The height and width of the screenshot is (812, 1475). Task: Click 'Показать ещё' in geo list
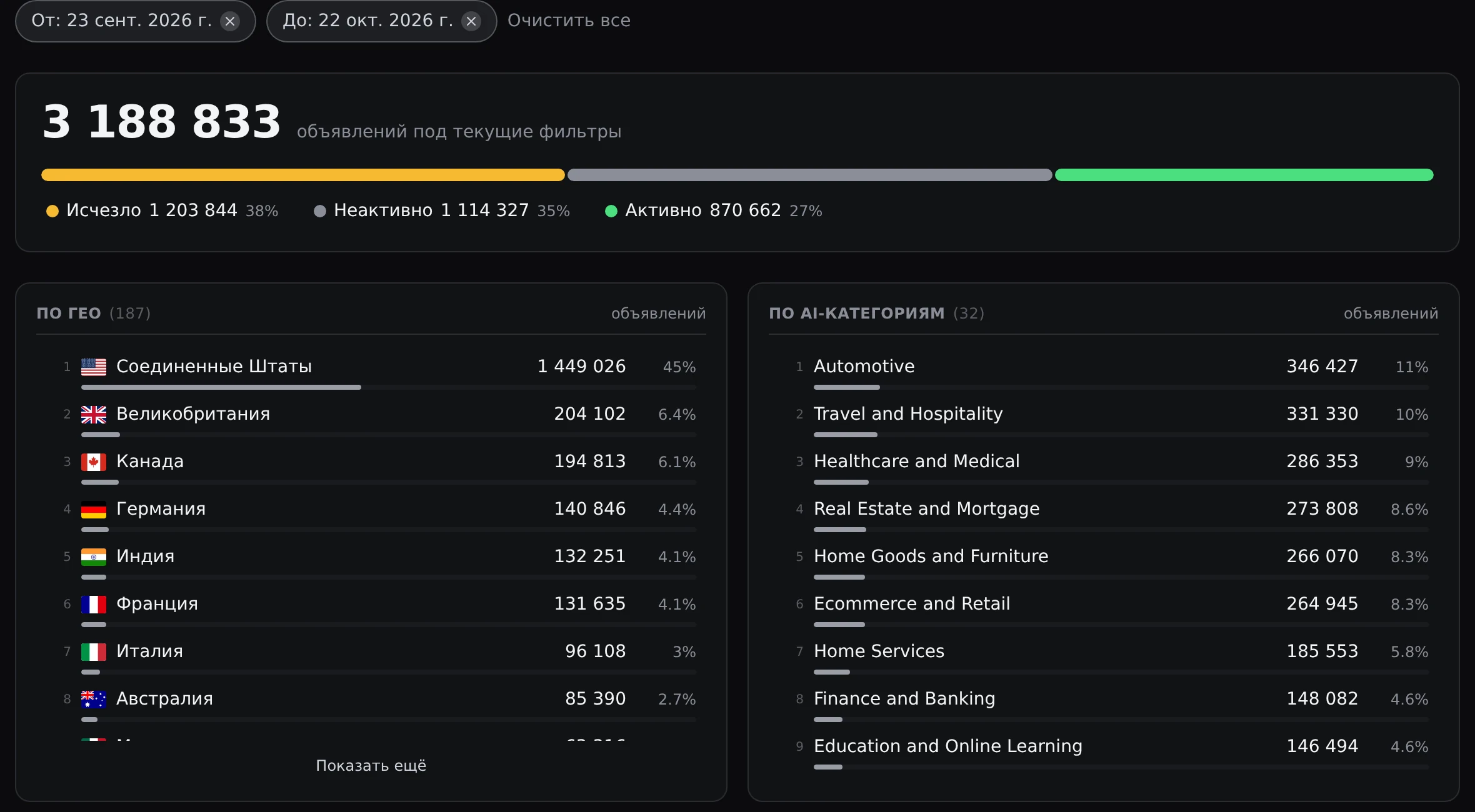click(x=371, y=765)
